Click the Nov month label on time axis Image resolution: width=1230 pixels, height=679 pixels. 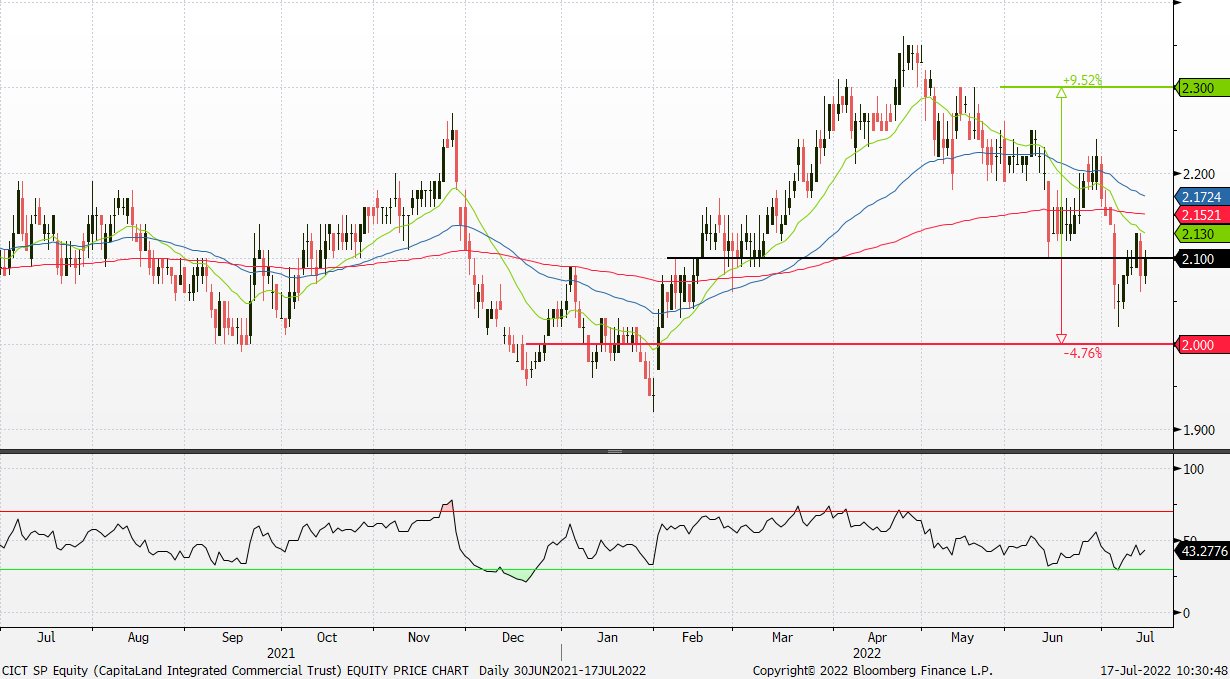(x=419, y=636)
